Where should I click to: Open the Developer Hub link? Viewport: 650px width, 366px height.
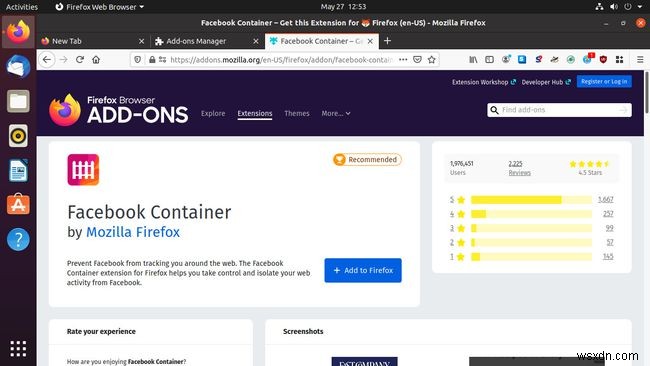546,82
